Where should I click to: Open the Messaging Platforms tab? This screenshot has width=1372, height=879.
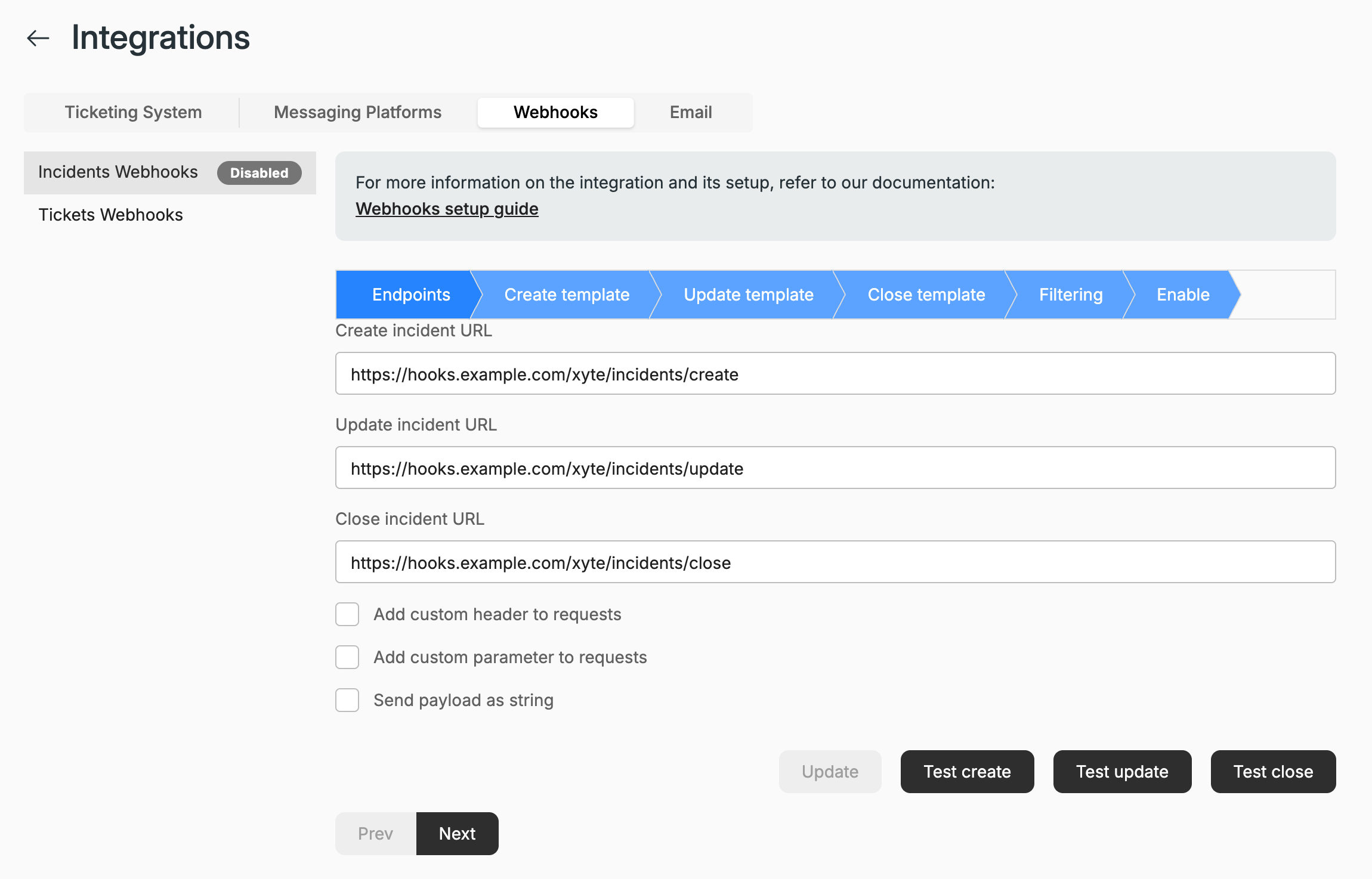(x=357, y=112)
